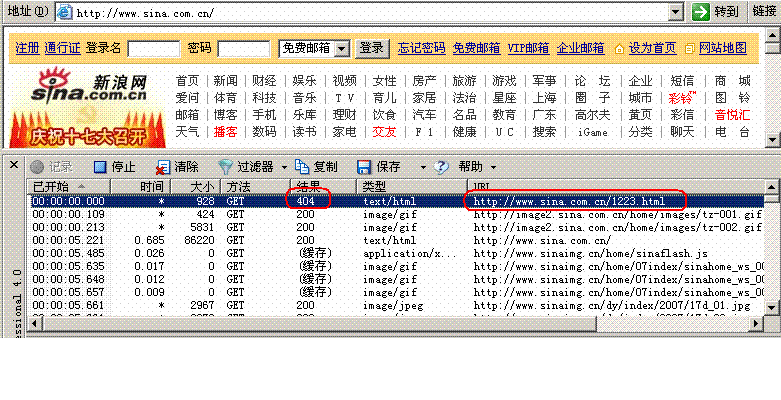Open the 免费邮箱 mailbox type dropdown
The width and height of the screenshot is (781, 400).
point(342,49)
